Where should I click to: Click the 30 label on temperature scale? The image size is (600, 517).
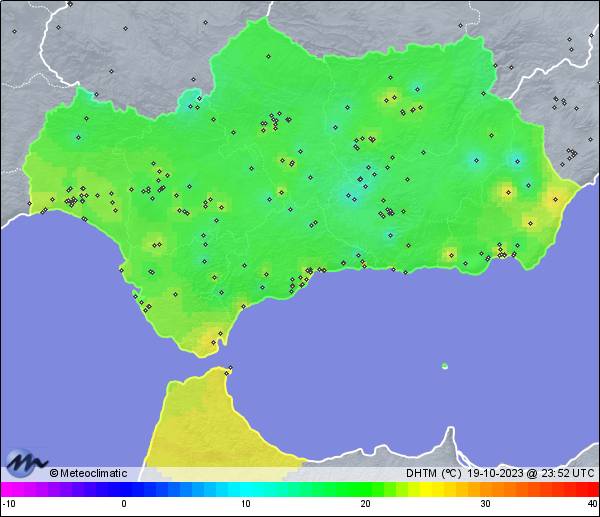pos(486,504)
